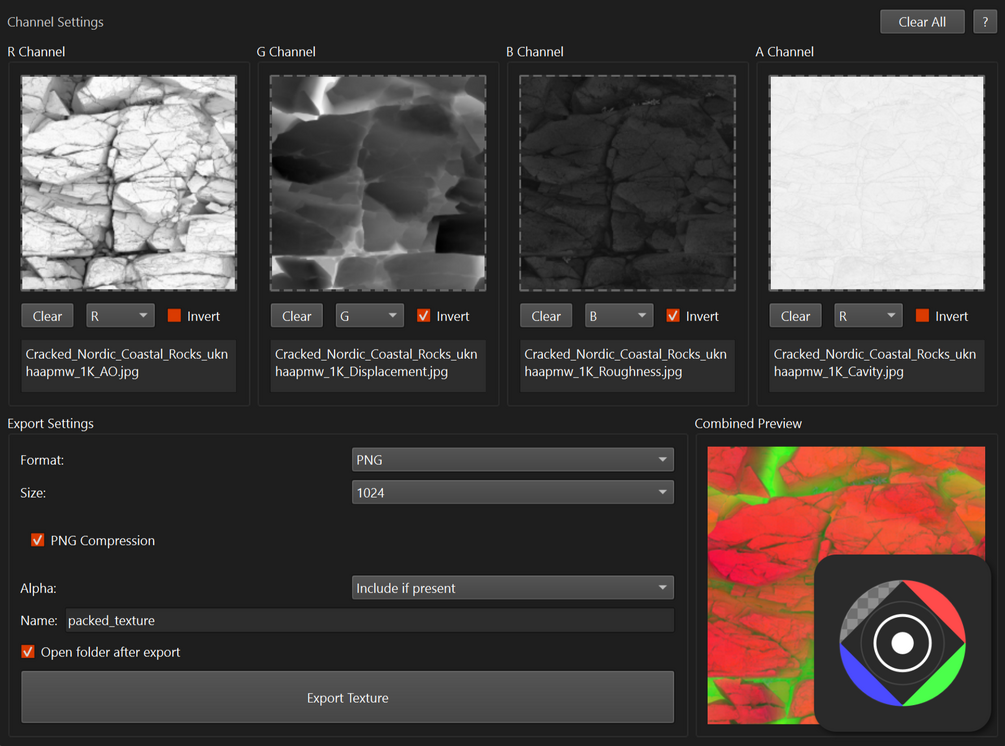1005x746 pixels.
Task: Open the B Channel source dropdown
Action: point(618,315)
